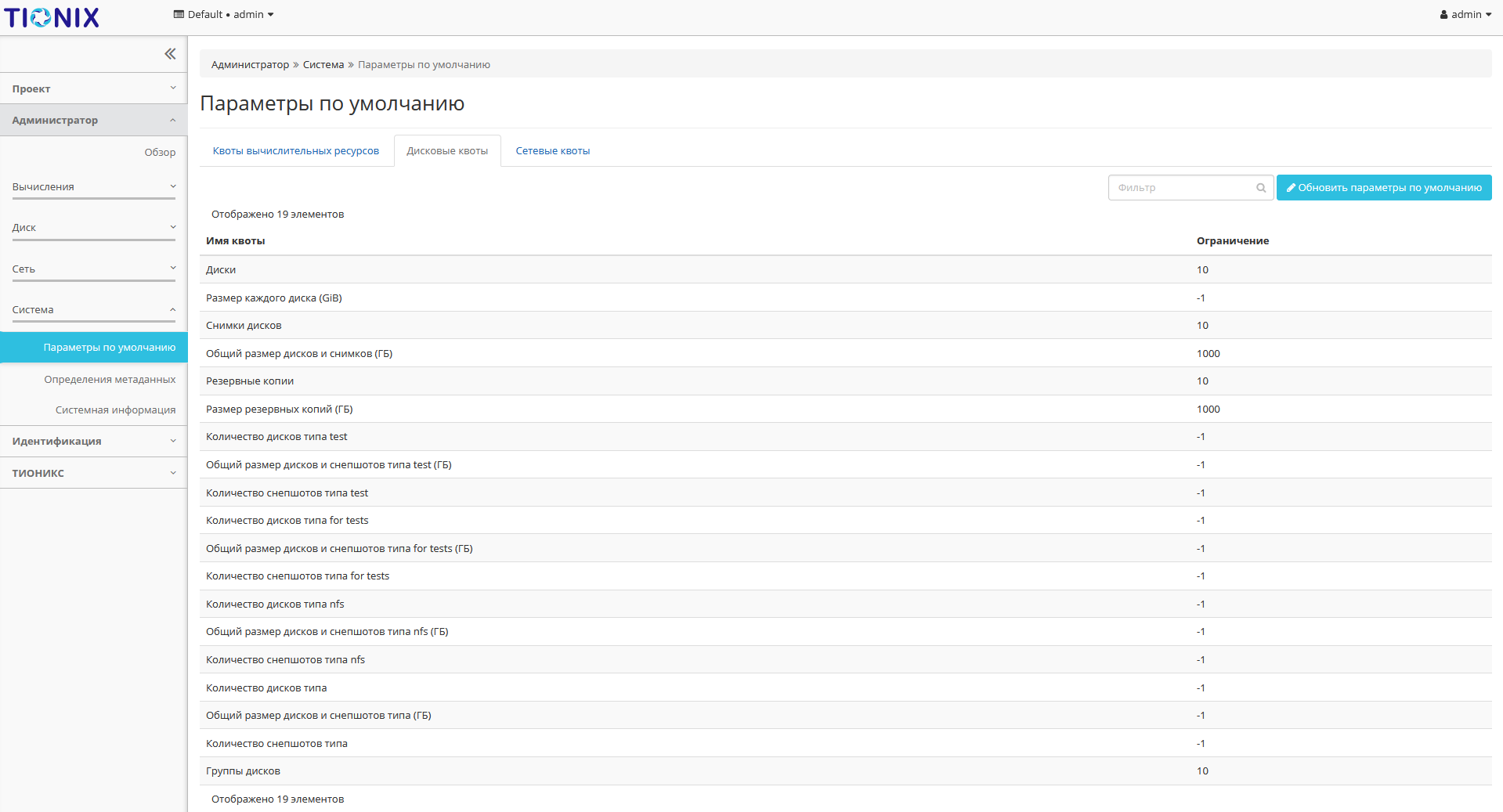The height and width of the screenshot is (812, 1503).
Task: Open Определения метаданных in the sidebar
Action: pos(110,380)
